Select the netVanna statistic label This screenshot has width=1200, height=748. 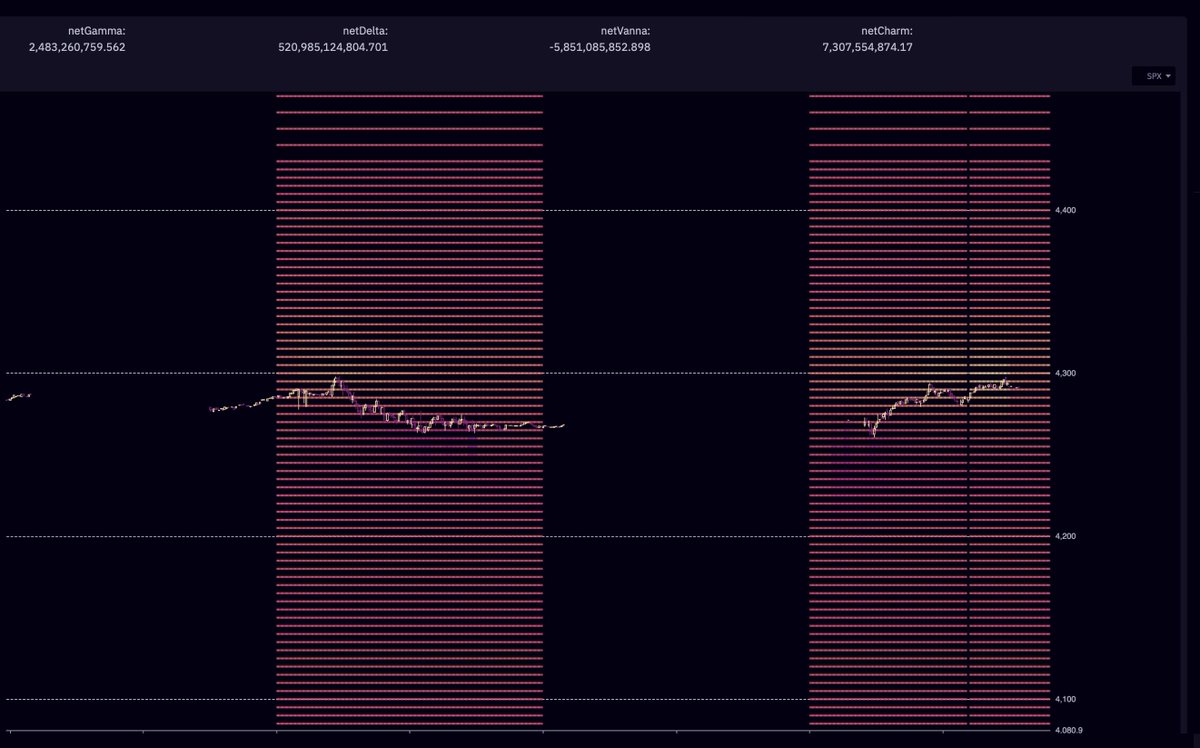tap(625, 30)
